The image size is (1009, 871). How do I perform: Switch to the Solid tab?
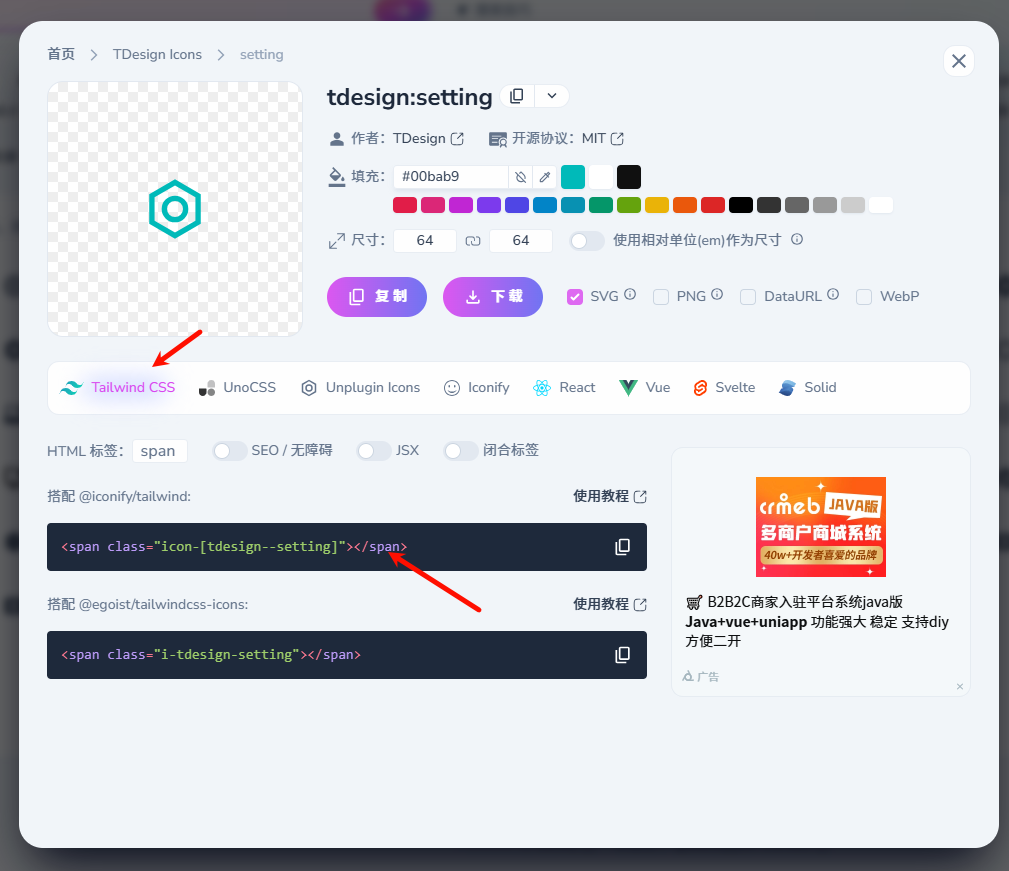click(808, 387)
